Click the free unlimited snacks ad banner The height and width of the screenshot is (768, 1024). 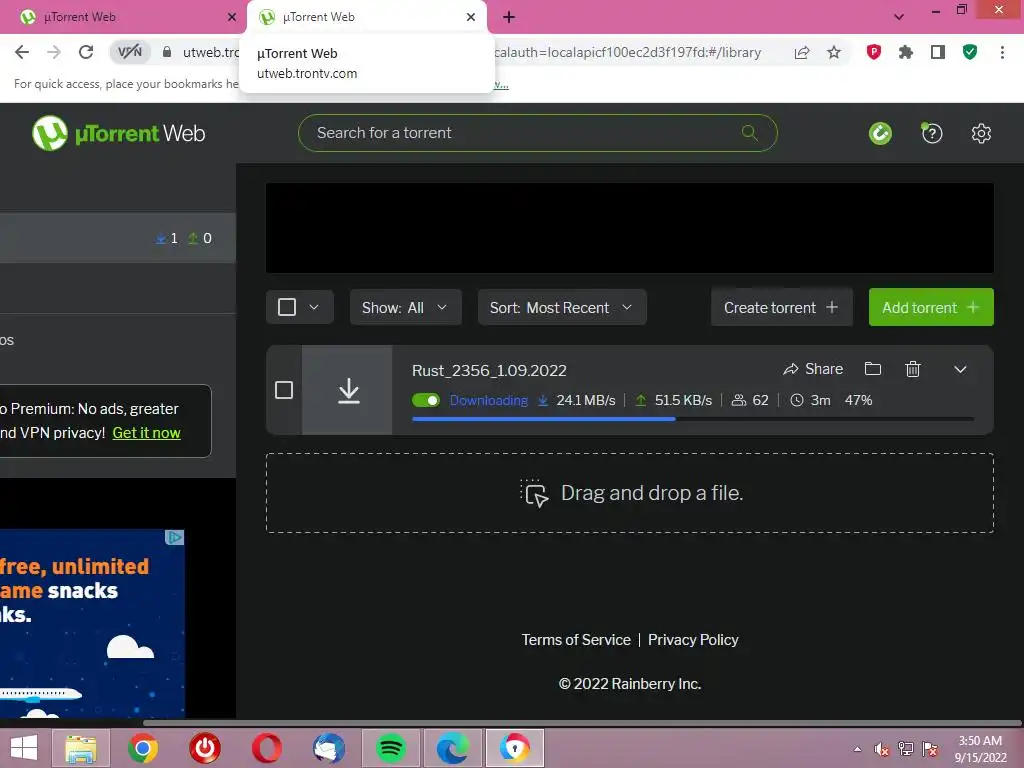pos(92,624)
